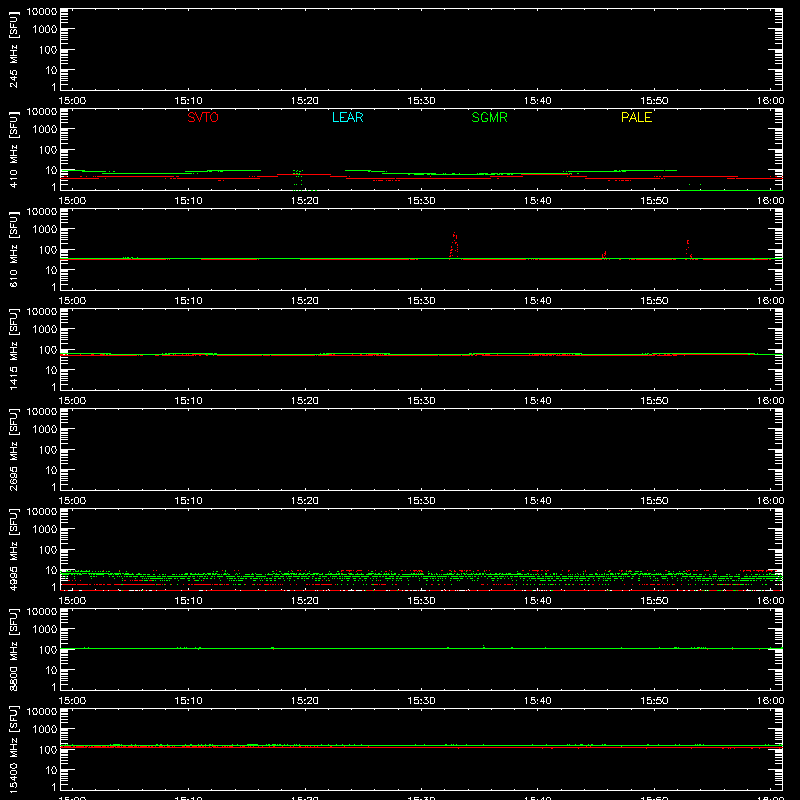This screenshot has width=800, height=800.
Task: Click the 10000 y-tick on the 15400 MHz panel
Action: 42,712
